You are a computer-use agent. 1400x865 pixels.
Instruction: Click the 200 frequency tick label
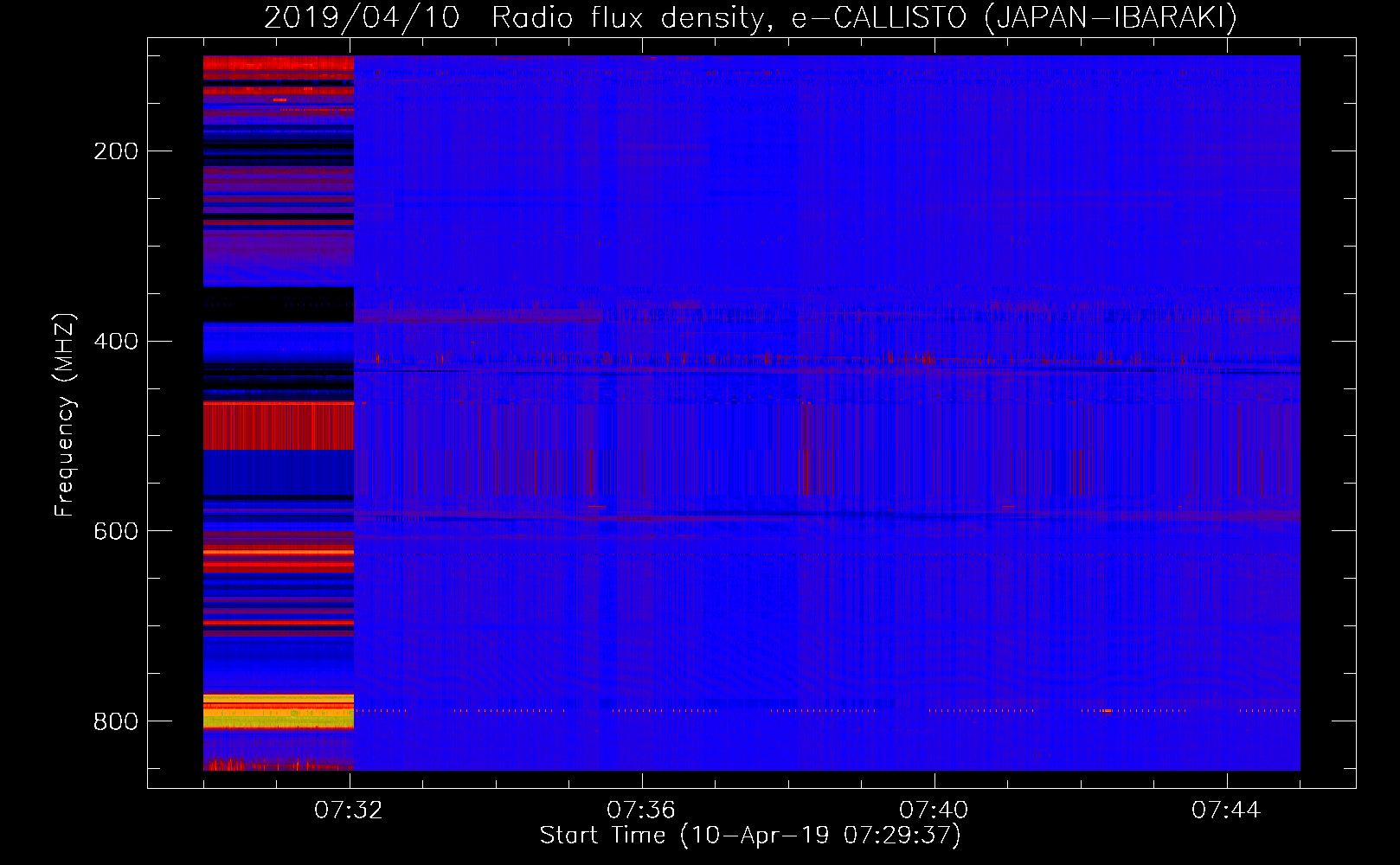pyautogui.click(x=116, y=151)
